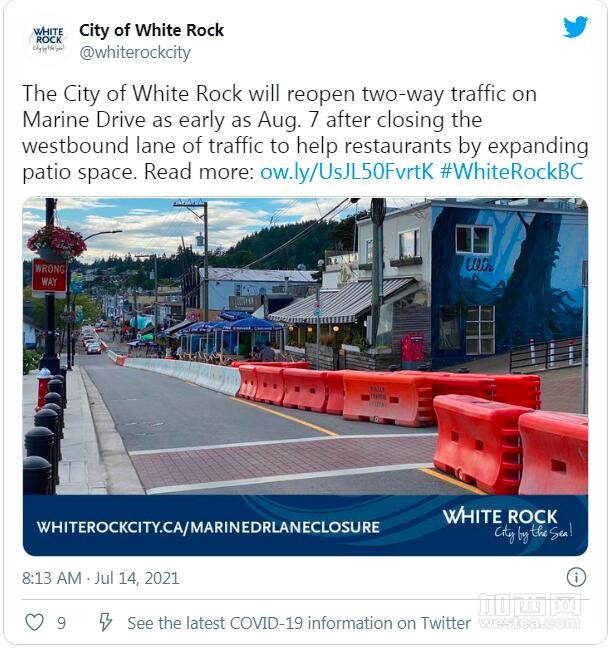Viewport: 610px width, 651px height.
Task: Open the City of White Rock display name
Action: (x=151, y=30)
